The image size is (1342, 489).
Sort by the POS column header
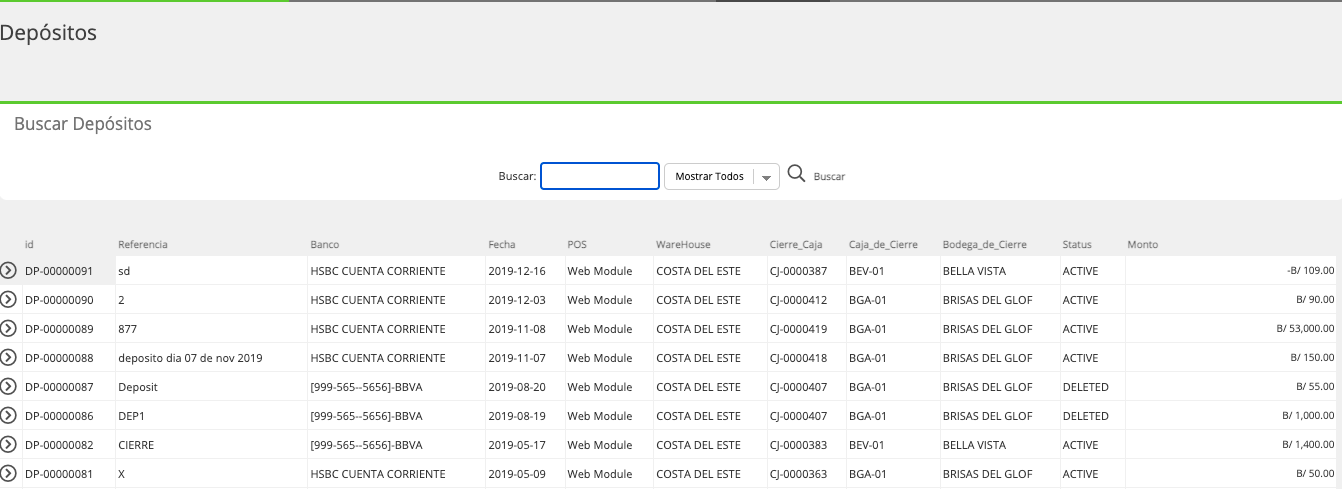point(577,244)
